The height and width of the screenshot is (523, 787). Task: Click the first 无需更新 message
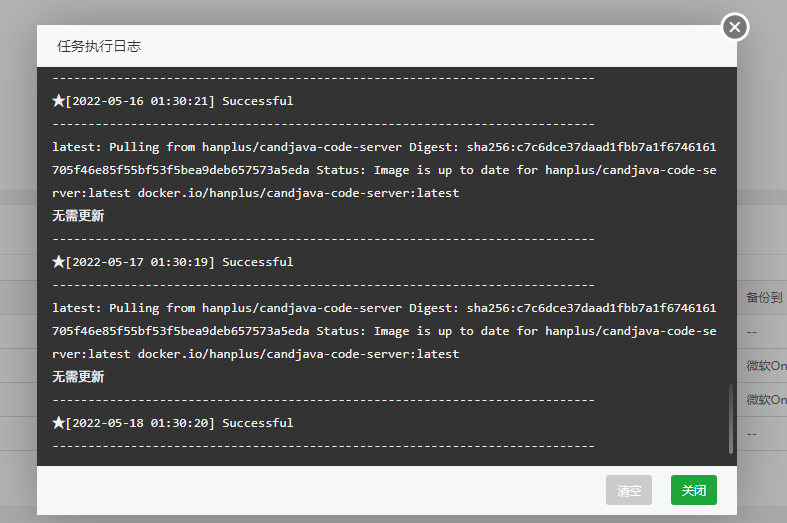78,215
